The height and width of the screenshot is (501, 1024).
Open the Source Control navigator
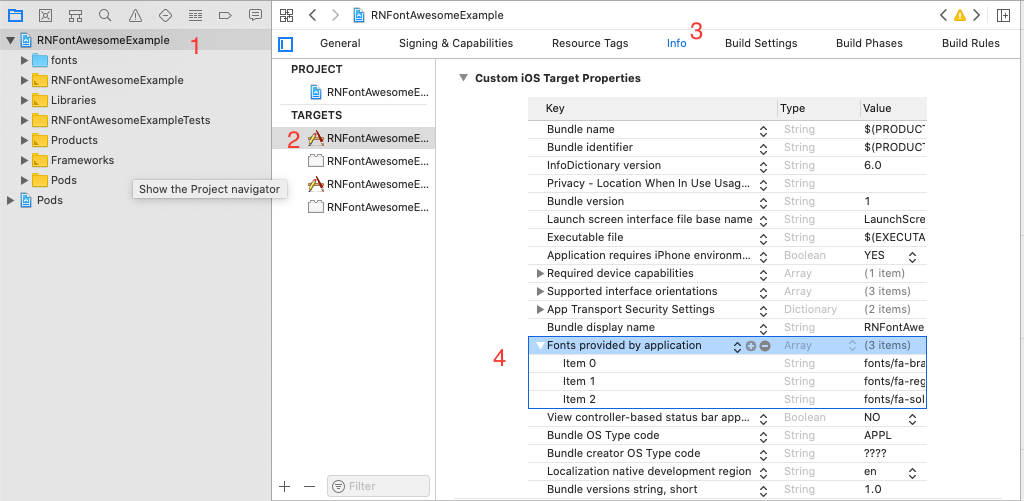click(x=45, y=15)
